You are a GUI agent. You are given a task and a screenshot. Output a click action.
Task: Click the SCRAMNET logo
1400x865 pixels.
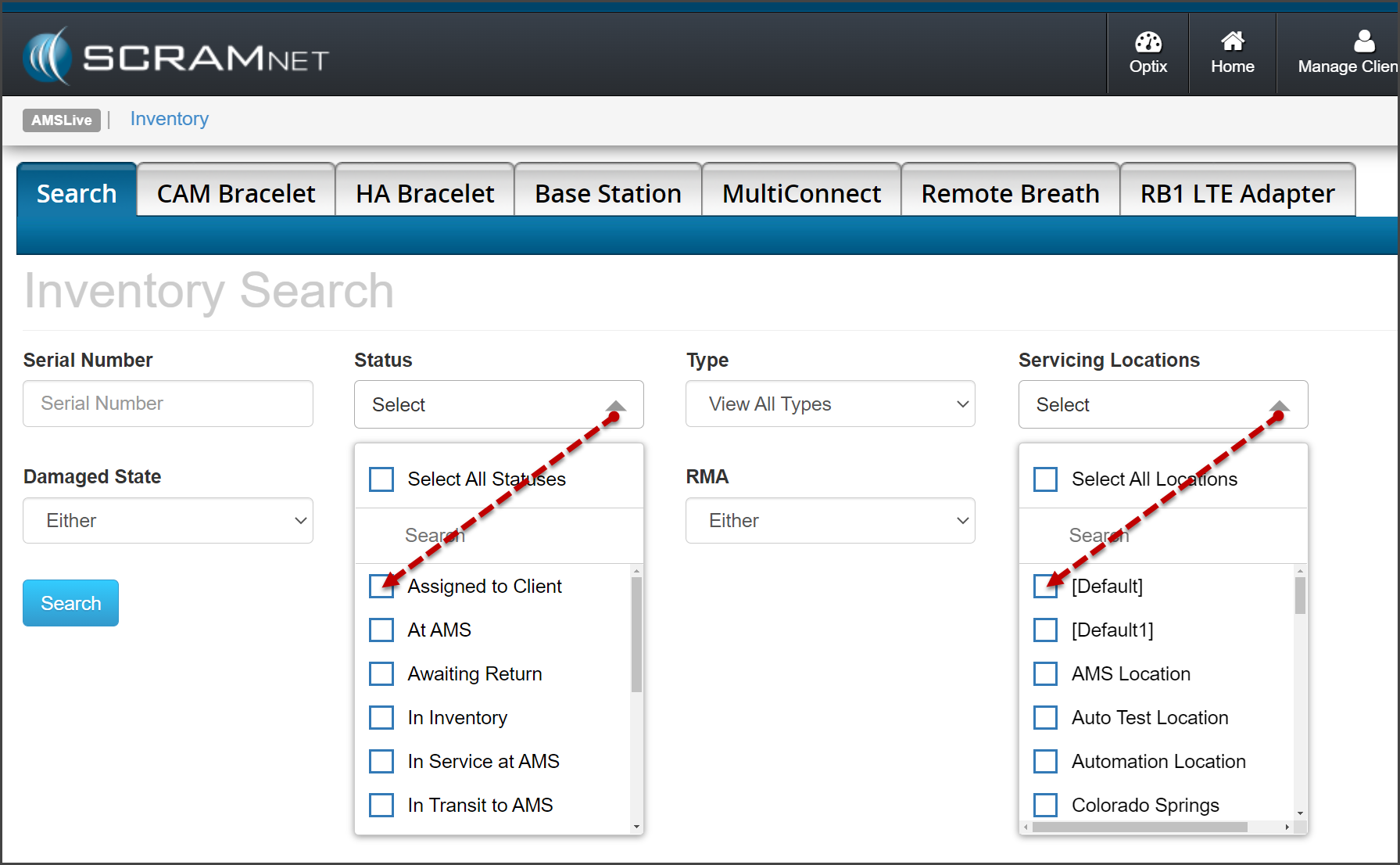pos(177,56)
